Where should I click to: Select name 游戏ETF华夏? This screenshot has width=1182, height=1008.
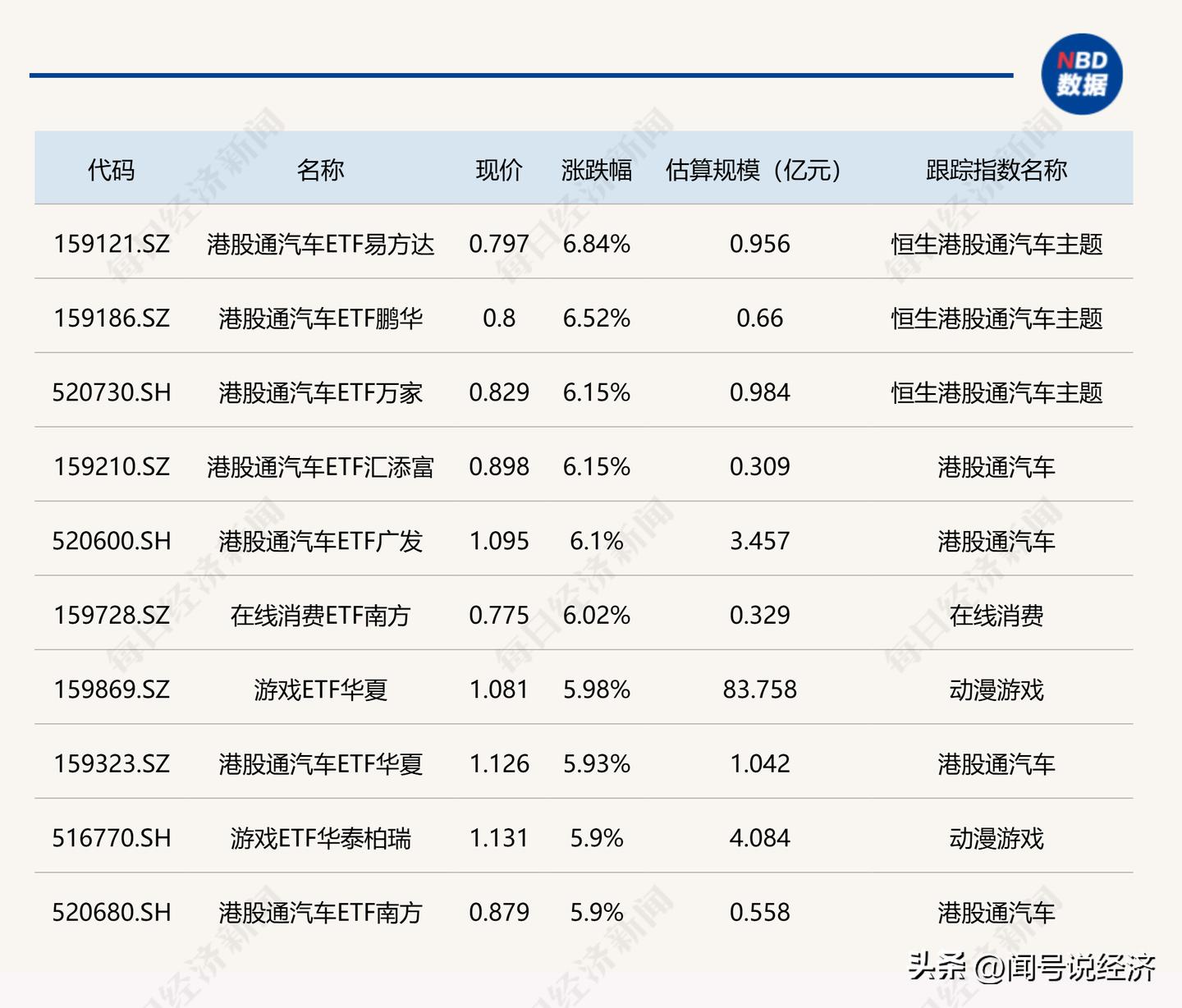[x=320, y=690]
